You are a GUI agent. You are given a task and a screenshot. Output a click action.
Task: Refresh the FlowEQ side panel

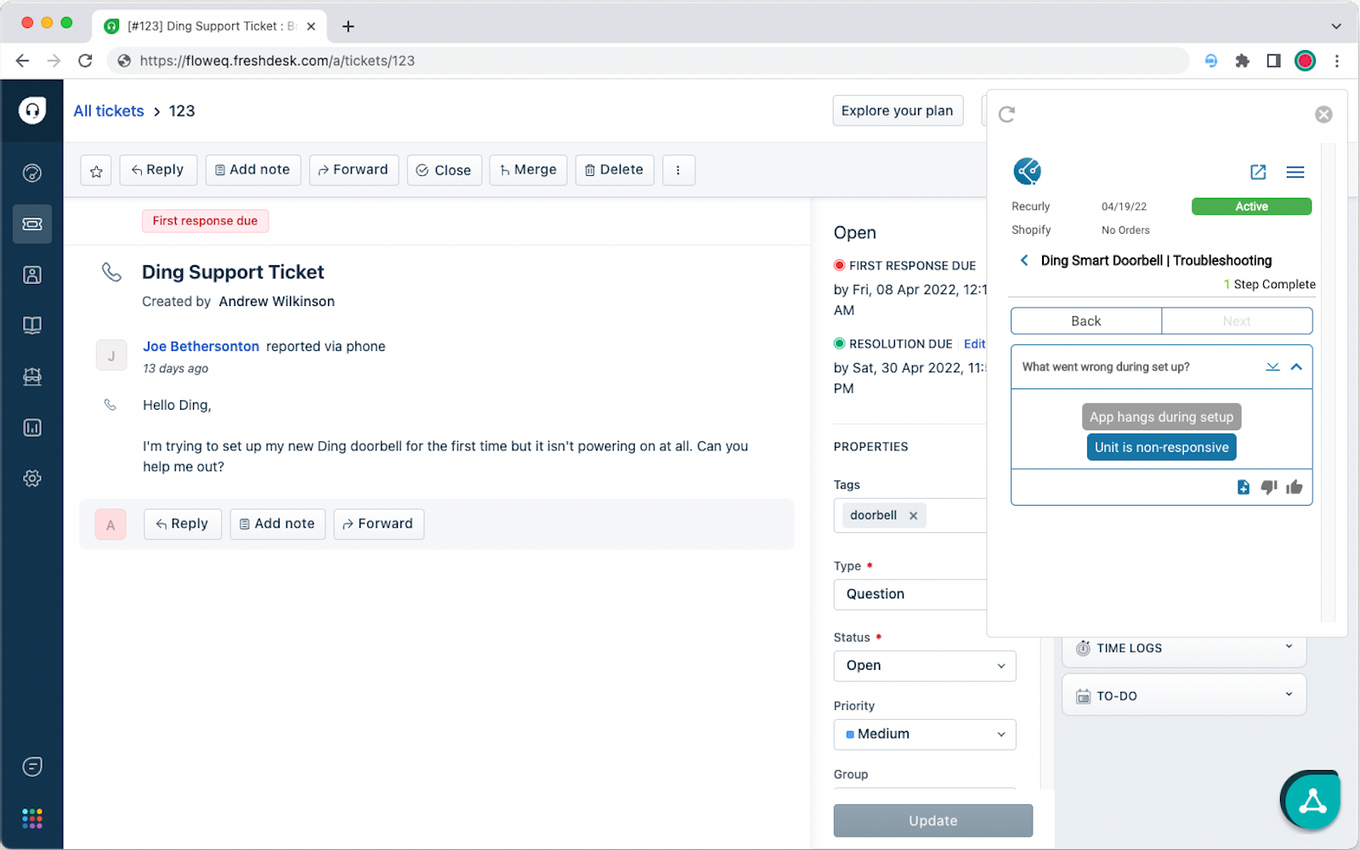point(1007,114)
